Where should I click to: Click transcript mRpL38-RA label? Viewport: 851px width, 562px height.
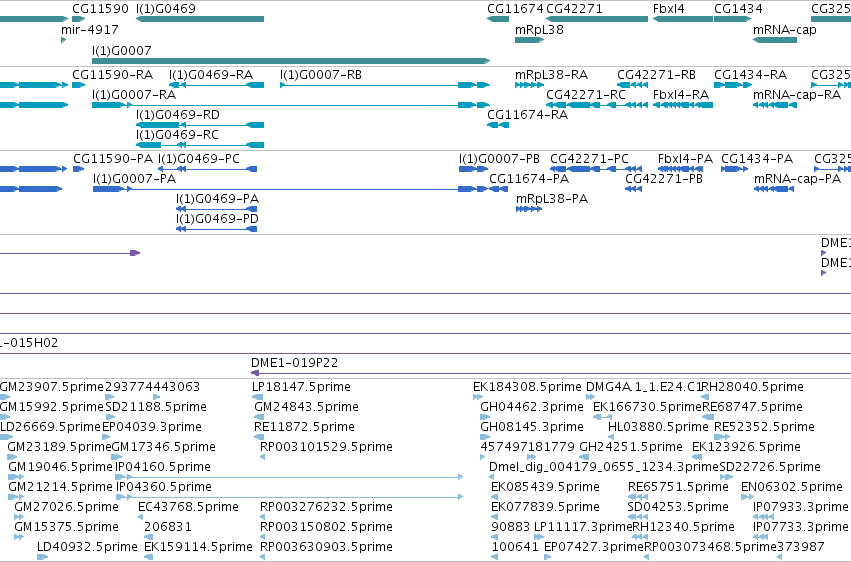551,75
